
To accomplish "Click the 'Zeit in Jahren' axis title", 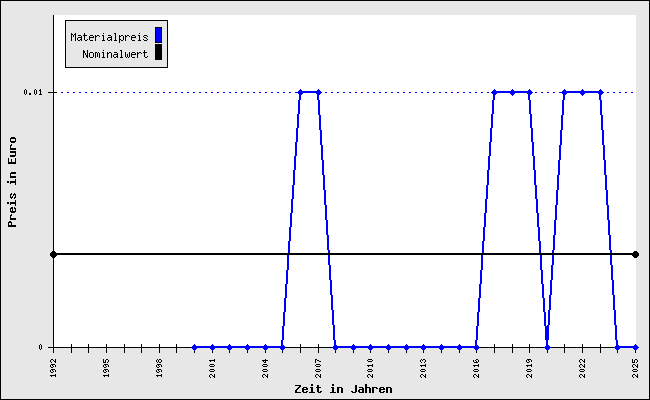I will (343, 389).
